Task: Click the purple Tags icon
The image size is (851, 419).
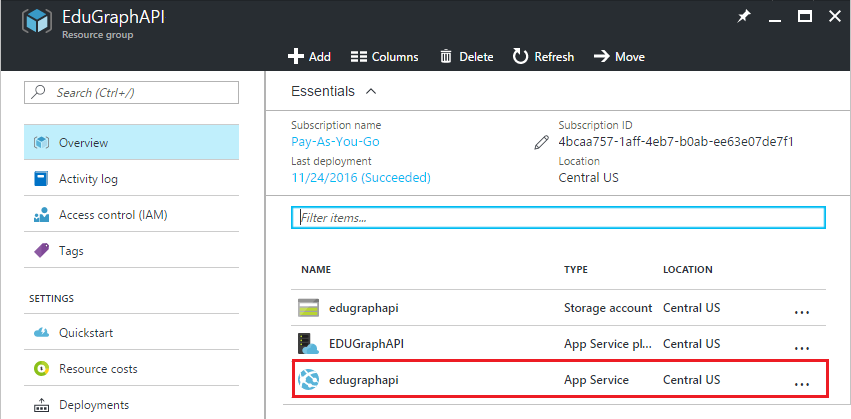Action: tap(41, 251)
